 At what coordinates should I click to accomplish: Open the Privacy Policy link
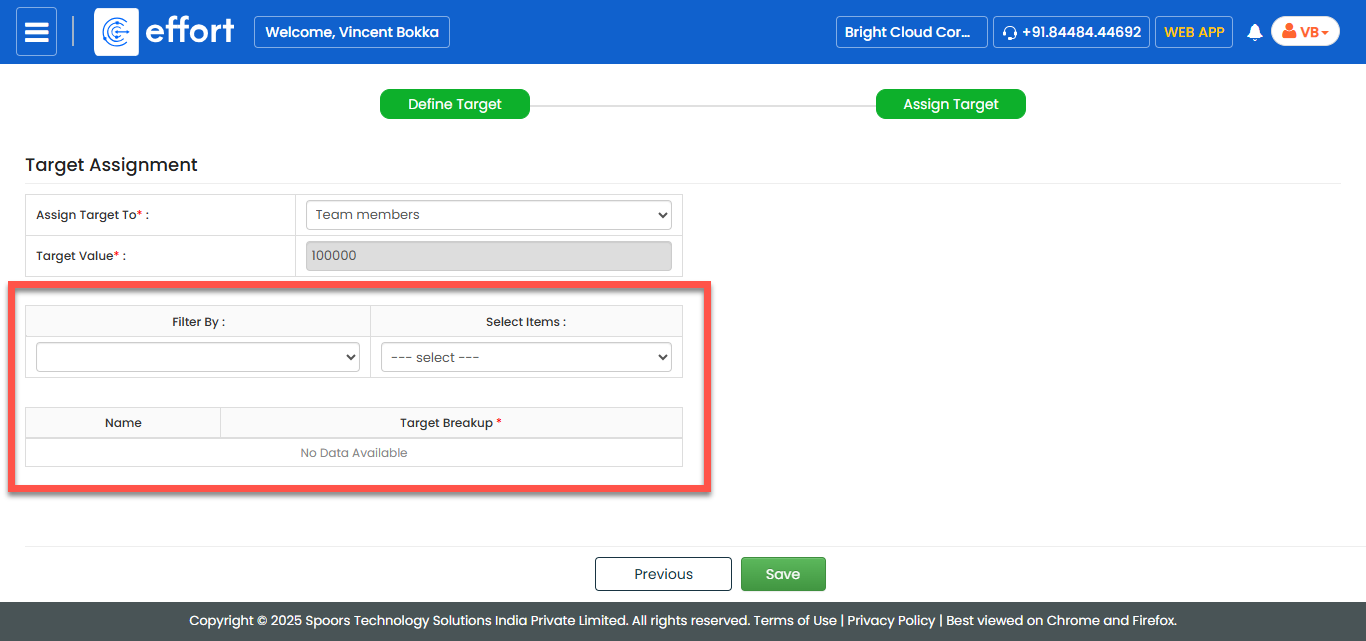(891, 620)
